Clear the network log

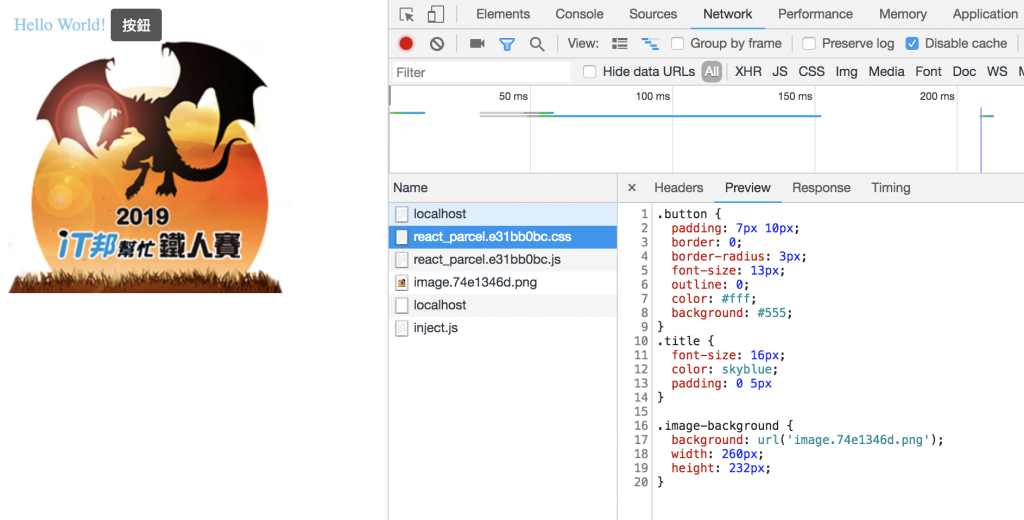point(437,44)
